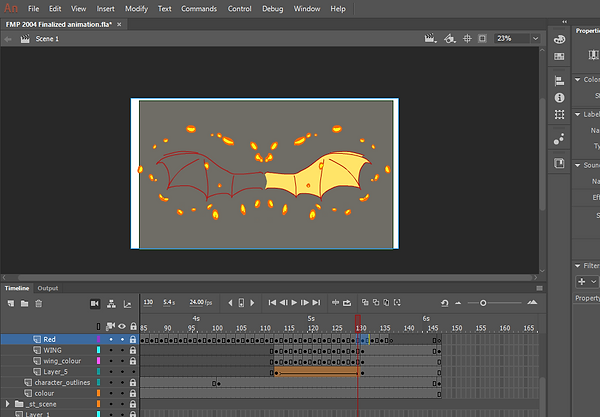Go to previous keyframe arrow
This screenshot has width=600, height=417.
click(230, 303)
